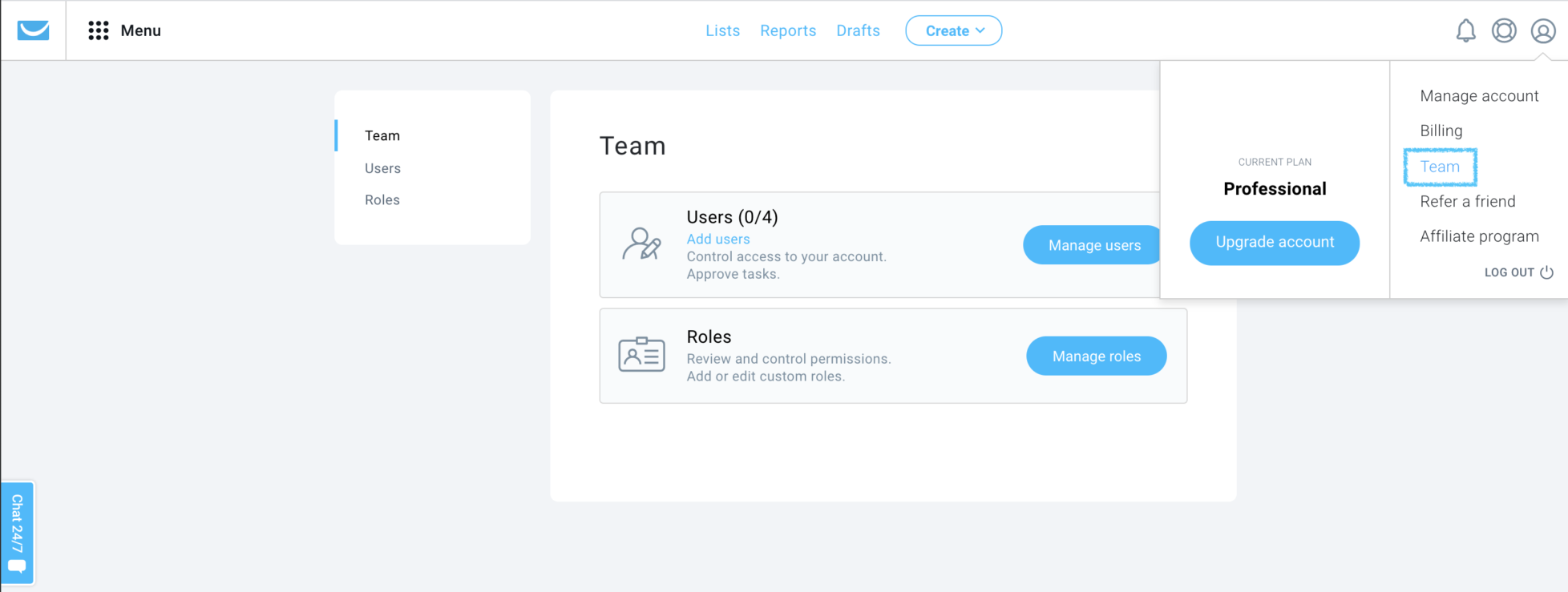The height and width of the screenshot is (592, 1568).
Task: Click the Upgrade account button
Action: pos(1275,243)
